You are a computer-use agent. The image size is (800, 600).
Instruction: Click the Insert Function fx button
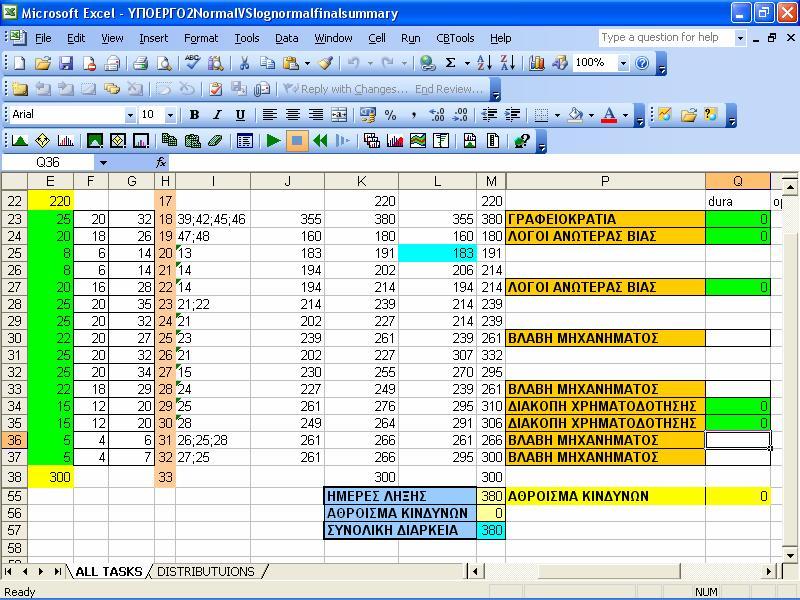click(x=161, y=163)
